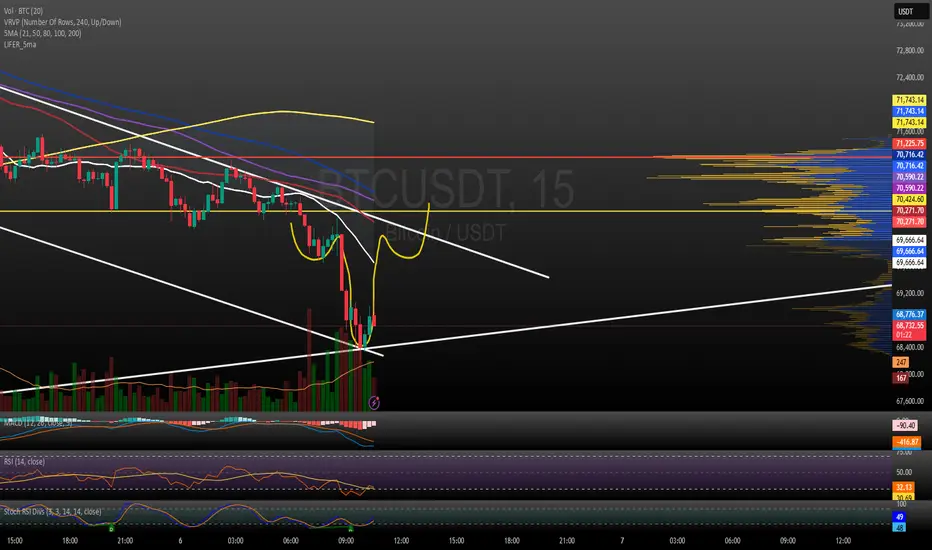Click the 72,800.00 price scale tick
This screenshot has width=932, height=550.
(x=909, y=51)
